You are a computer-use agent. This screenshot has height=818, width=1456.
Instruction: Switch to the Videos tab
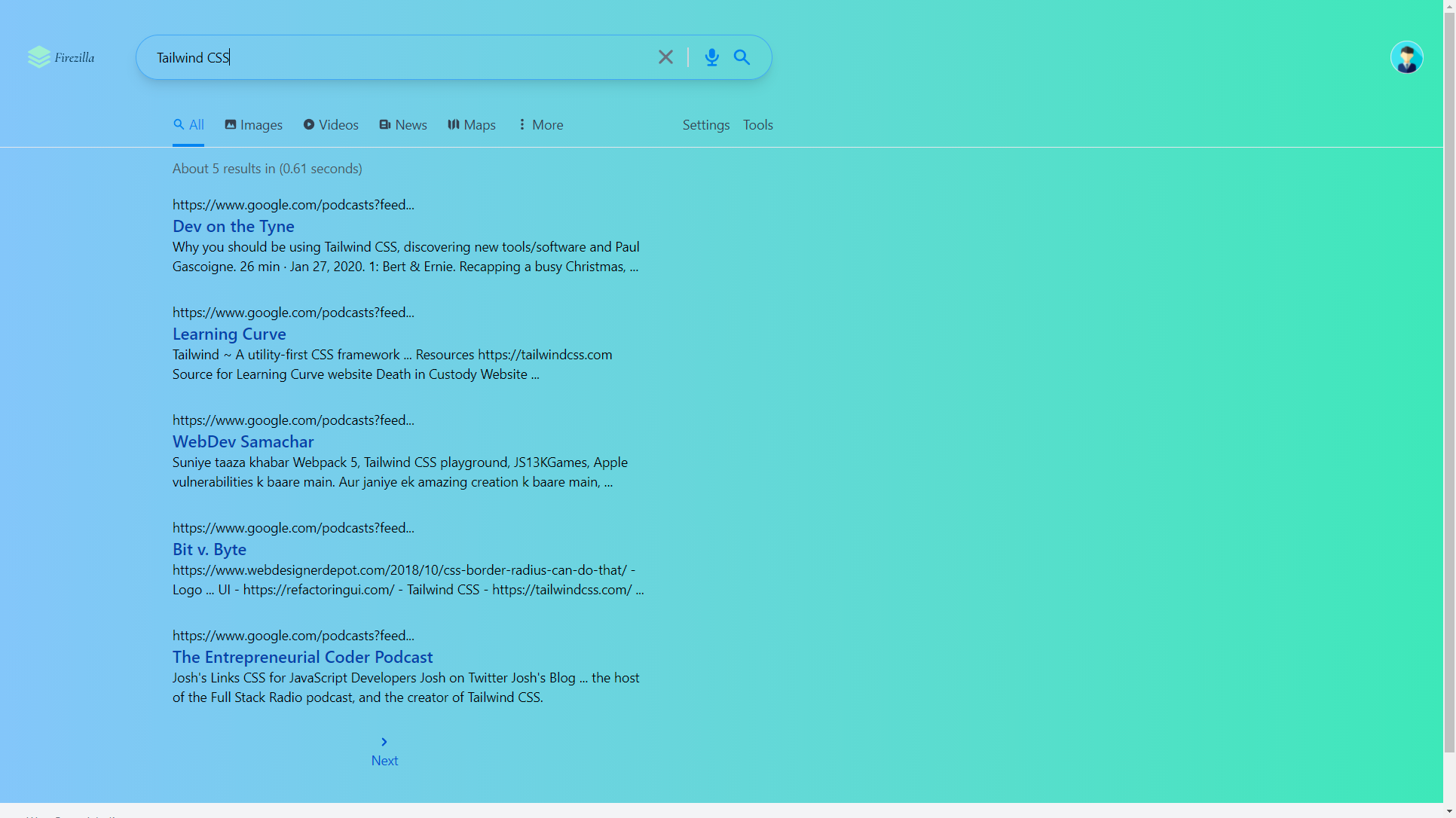pos(331,125)
